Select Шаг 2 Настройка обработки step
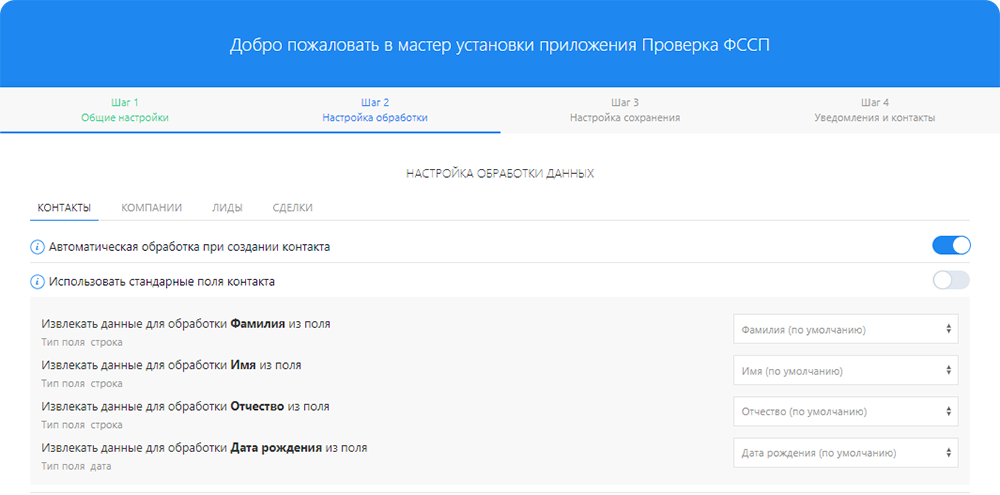The image size is (1000, 495). 375,110
